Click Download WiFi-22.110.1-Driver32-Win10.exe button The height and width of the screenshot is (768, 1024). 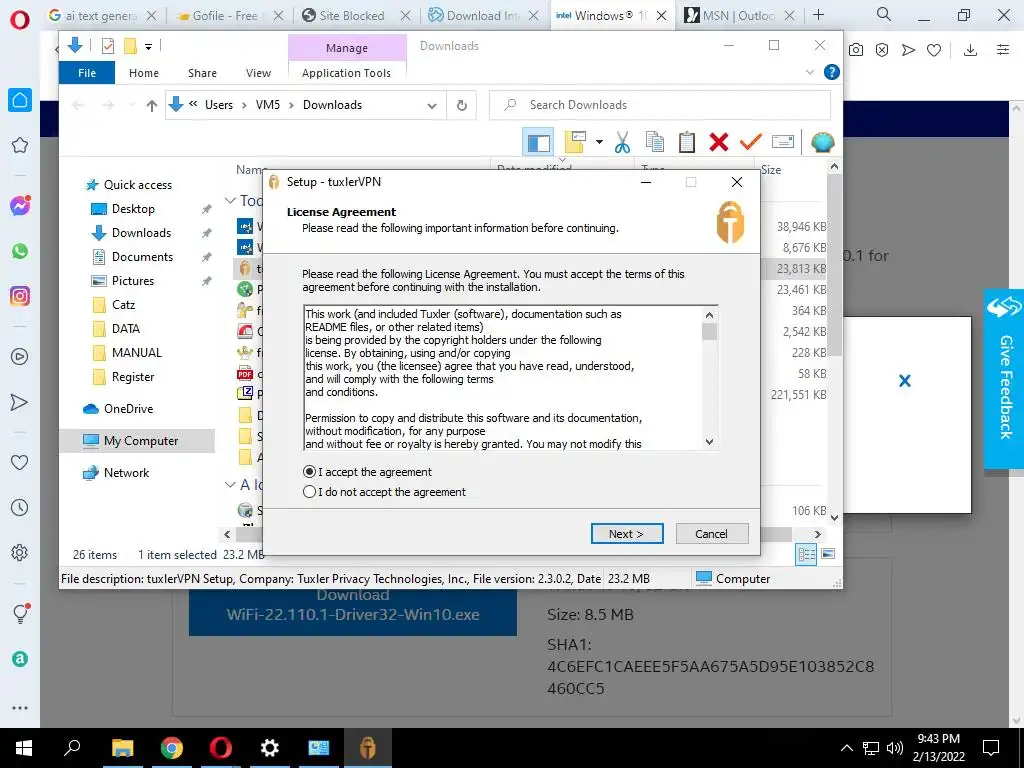[353, 605]
